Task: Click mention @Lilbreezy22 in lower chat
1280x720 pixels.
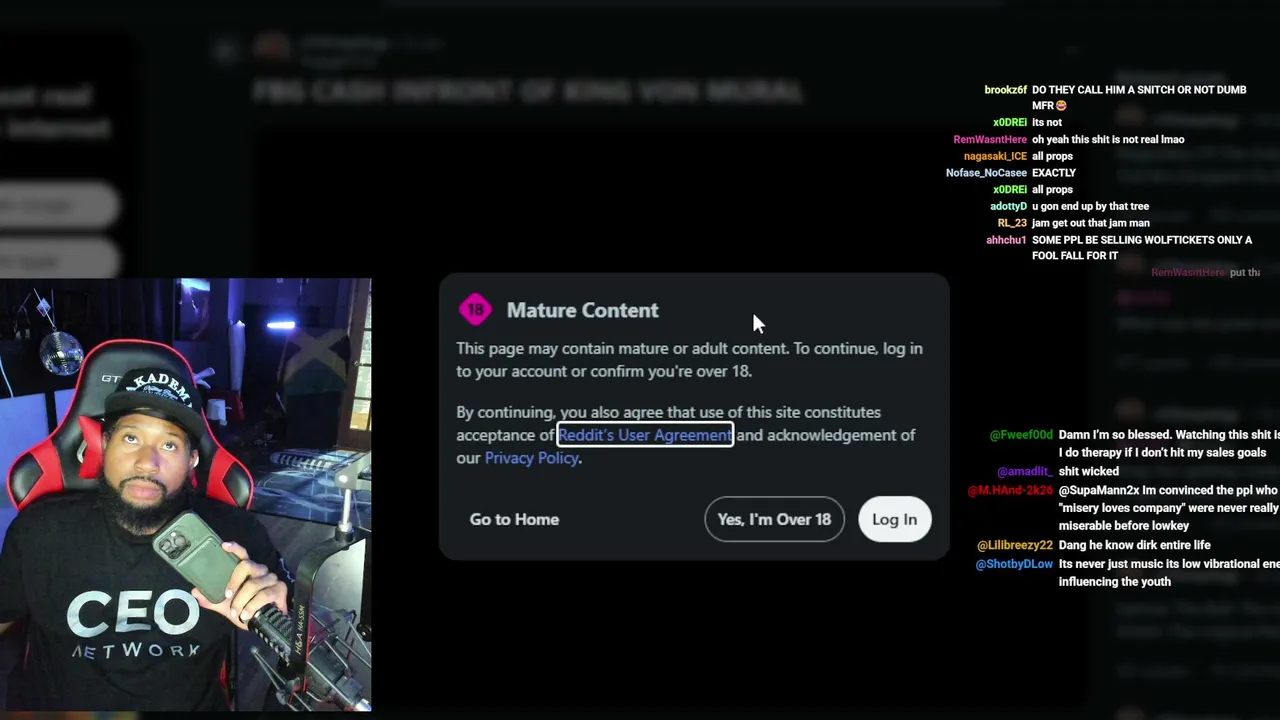Action: click(1015, 545)
